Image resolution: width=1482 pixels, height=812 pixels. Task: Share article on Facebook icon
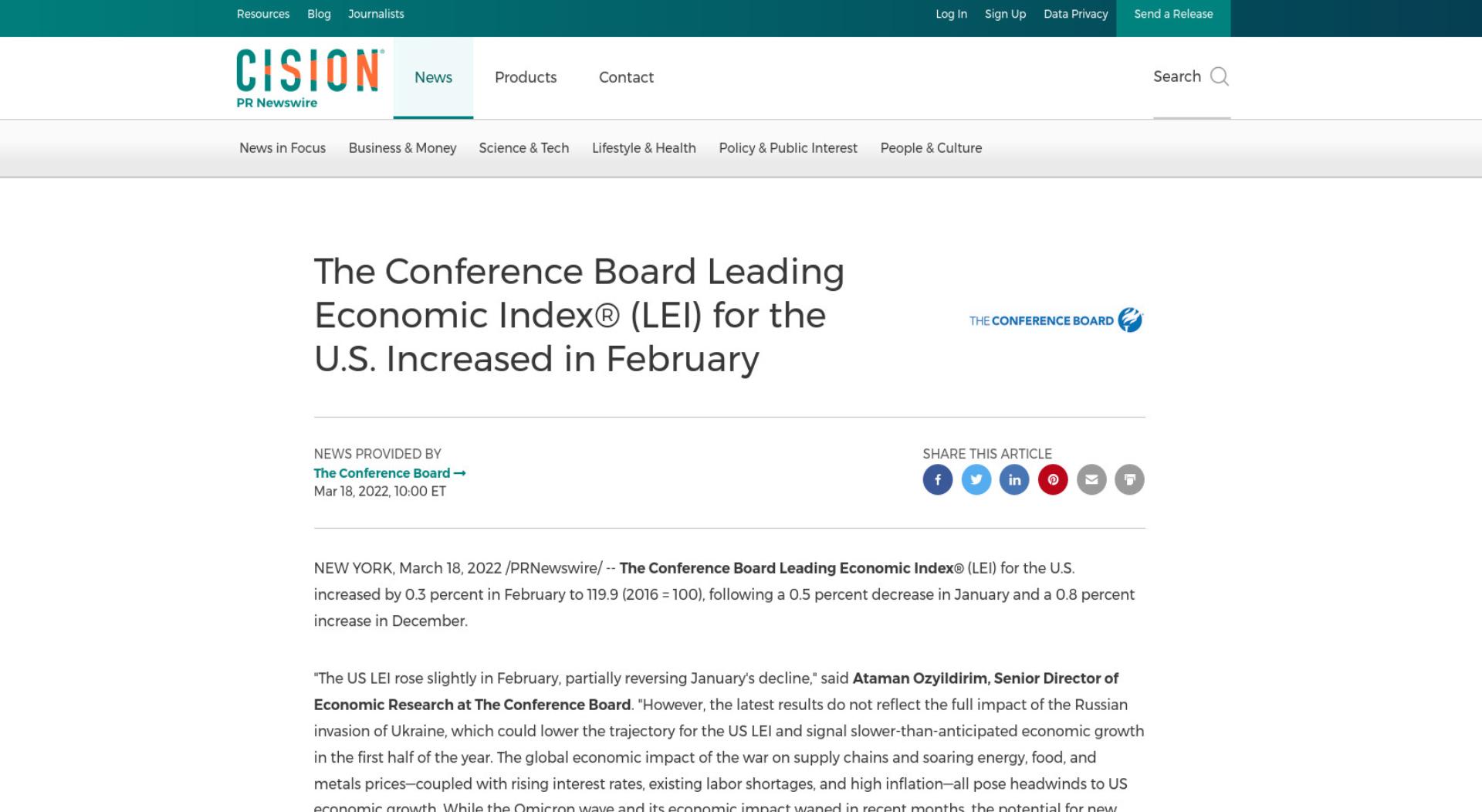click(x=937, y=479)
